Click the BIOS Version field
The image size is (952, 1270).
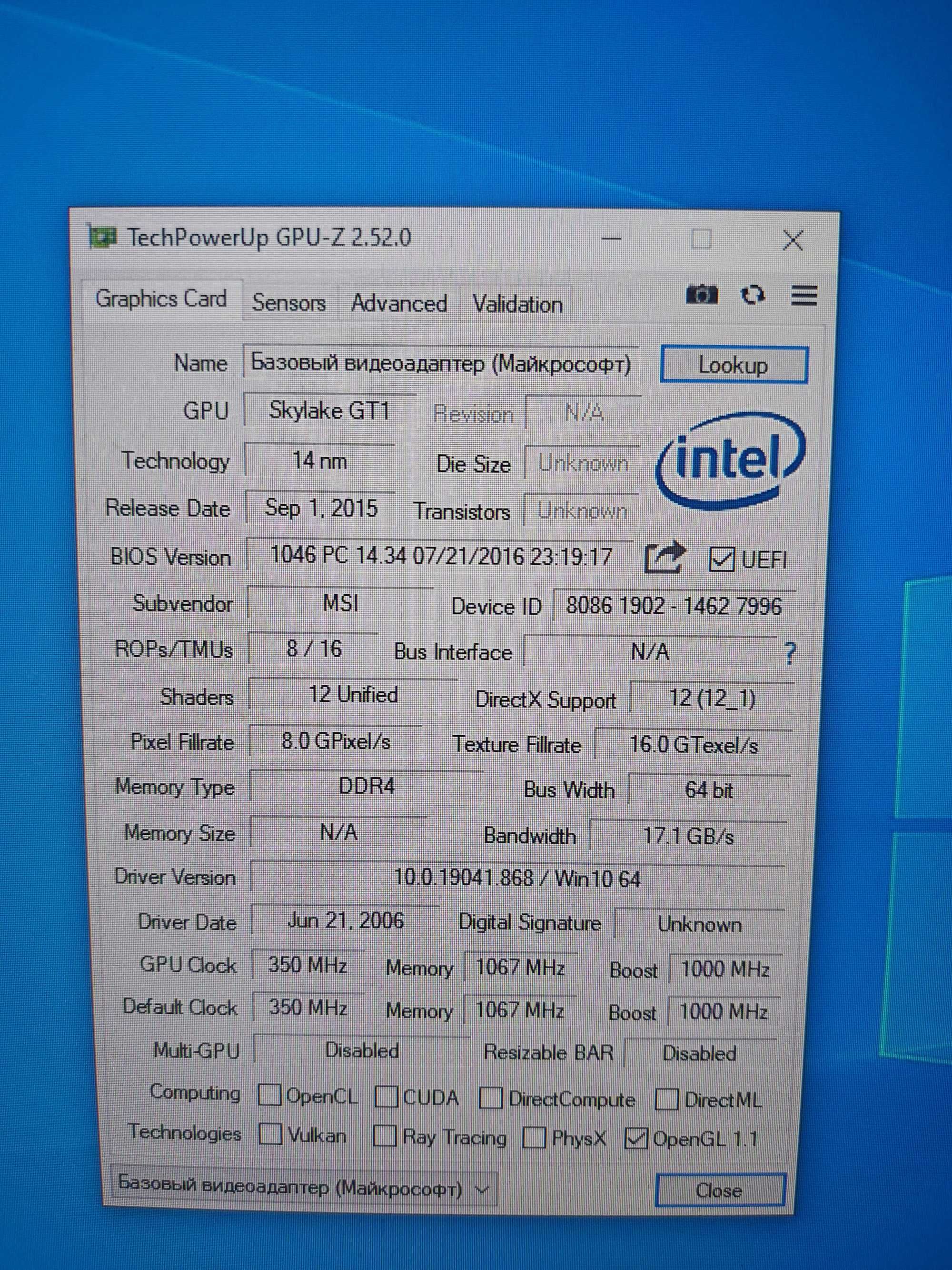point(441,556)
